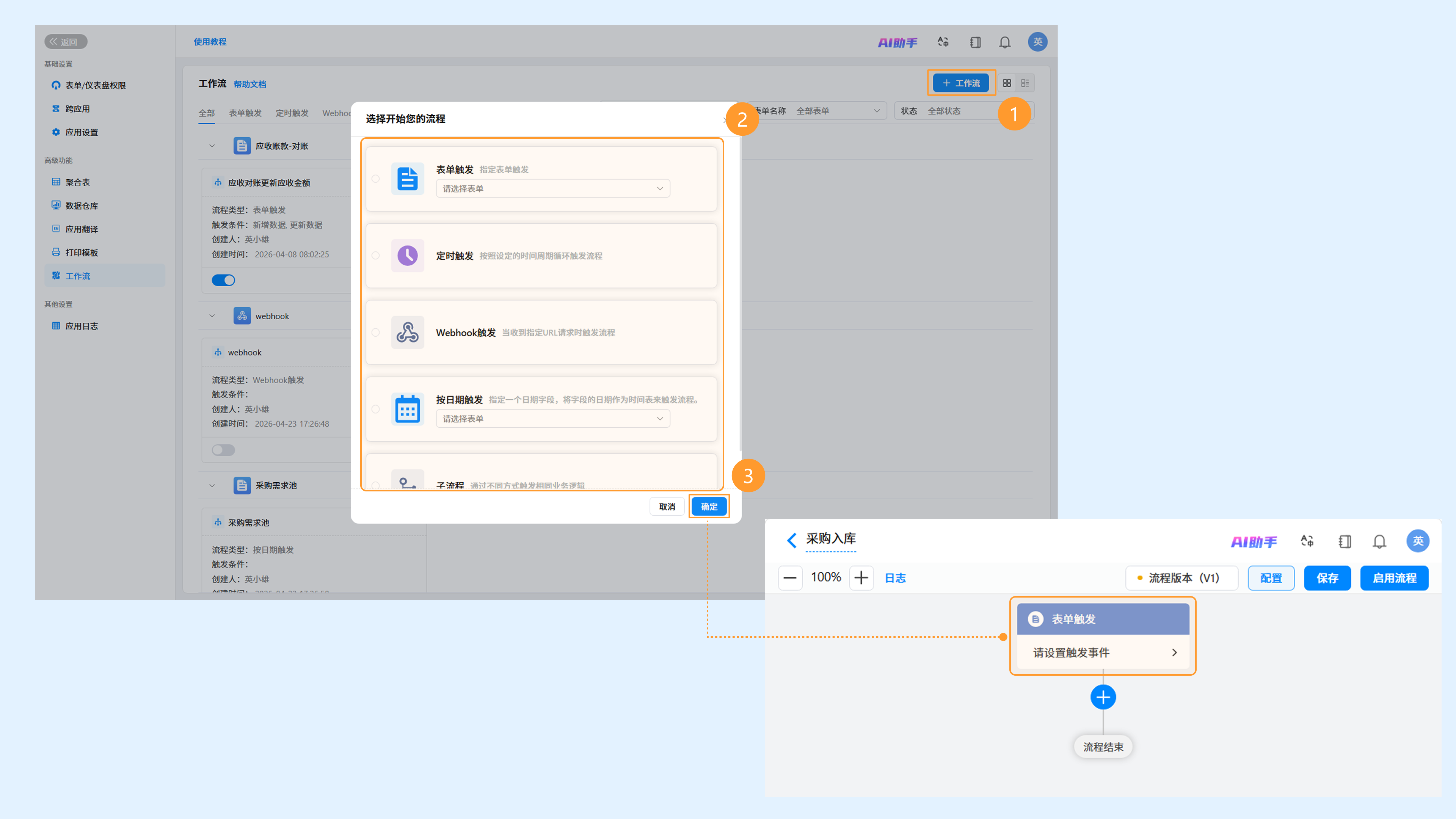Open AI助手 in the workflow list header
Image resolution: width=1456 pixels, height=819 pixels.
click(897, 42)
